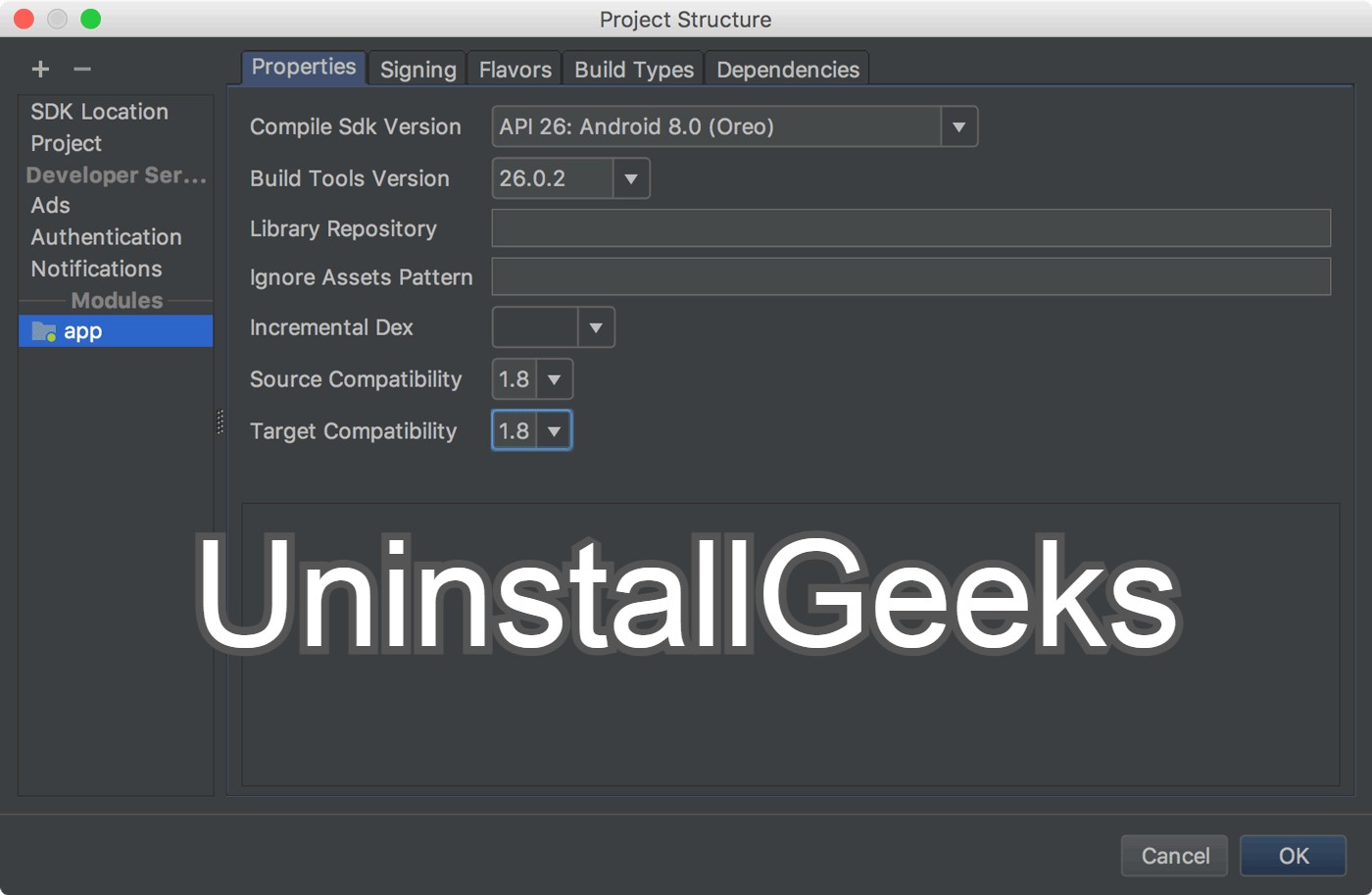Click API 26 Android 8.0 combo box
This screenshot has width=1372, height=895.
(x=735, y=126)
